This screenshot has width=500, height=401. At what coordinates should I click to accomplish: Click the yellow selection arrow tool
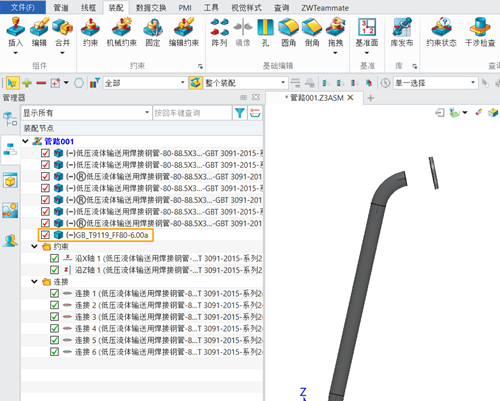pyautogui.click(x=12, y=83)
